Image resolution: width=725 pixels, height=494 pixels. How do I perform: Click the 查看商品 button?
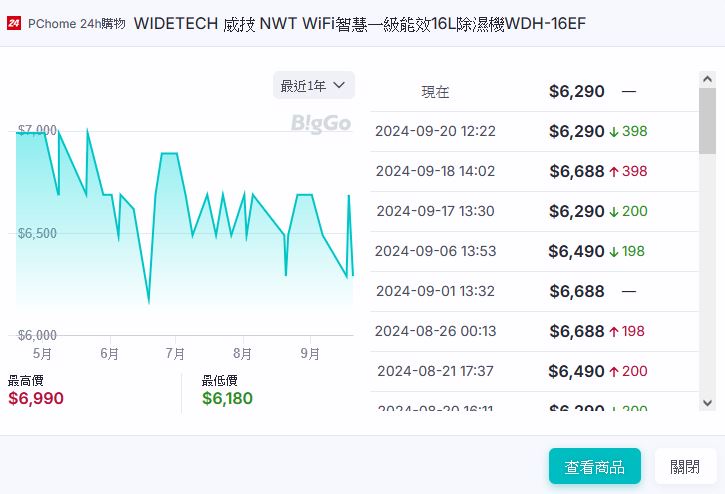[594, 467]
